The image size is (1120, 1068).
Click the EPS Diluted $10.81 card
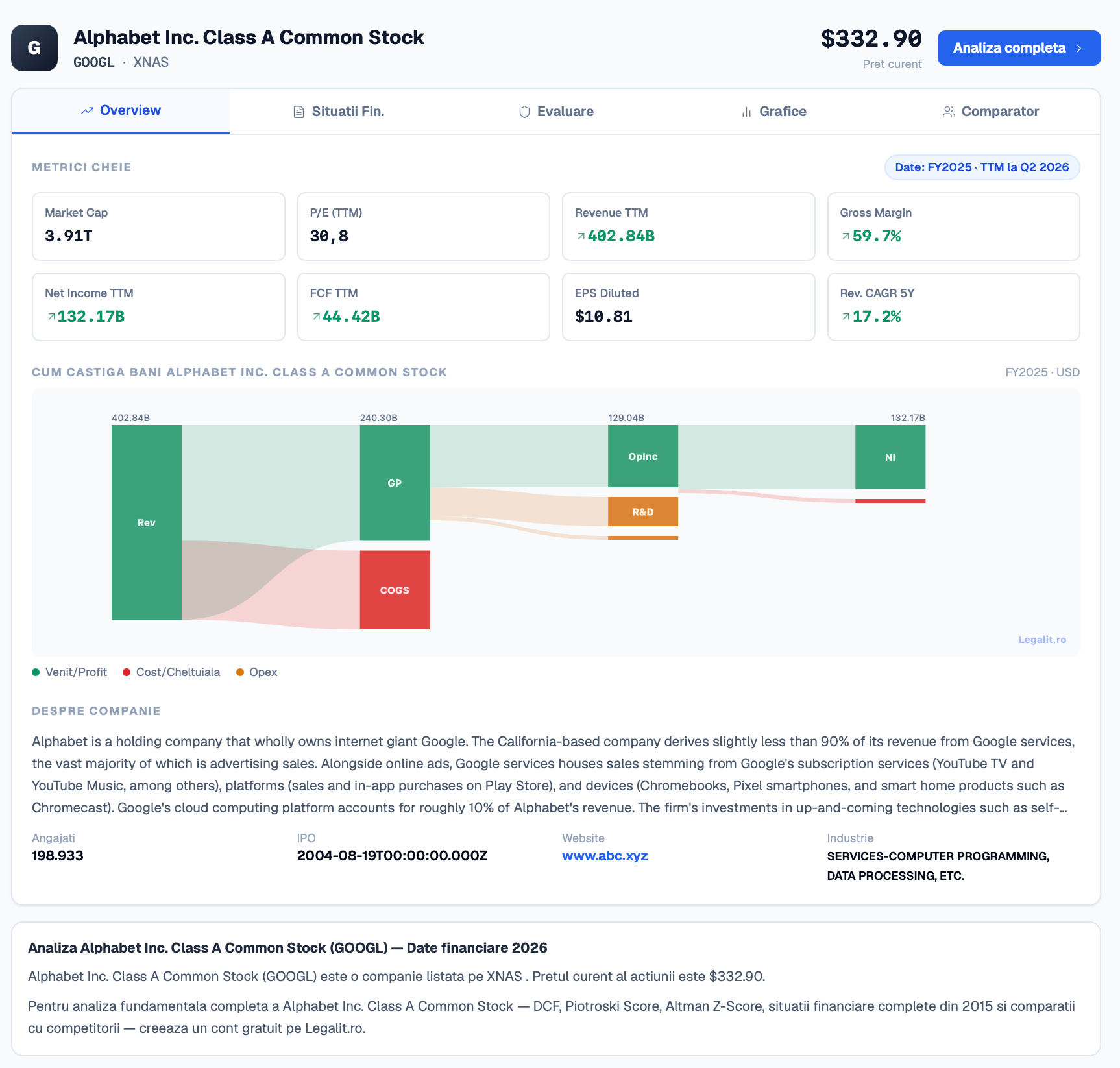tap(688, 307)
